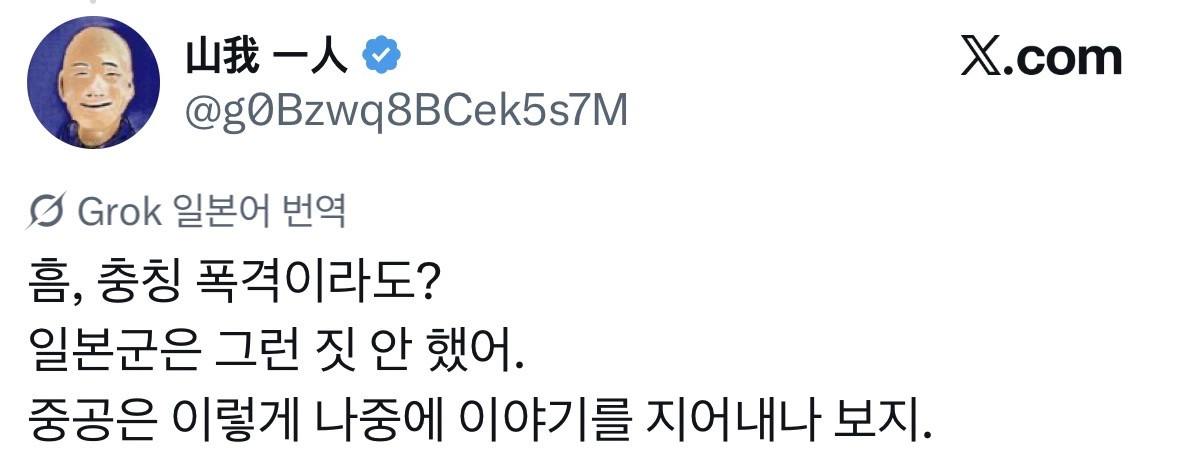
Task: Open the display name 山我 一人
Action: (265, 55)
